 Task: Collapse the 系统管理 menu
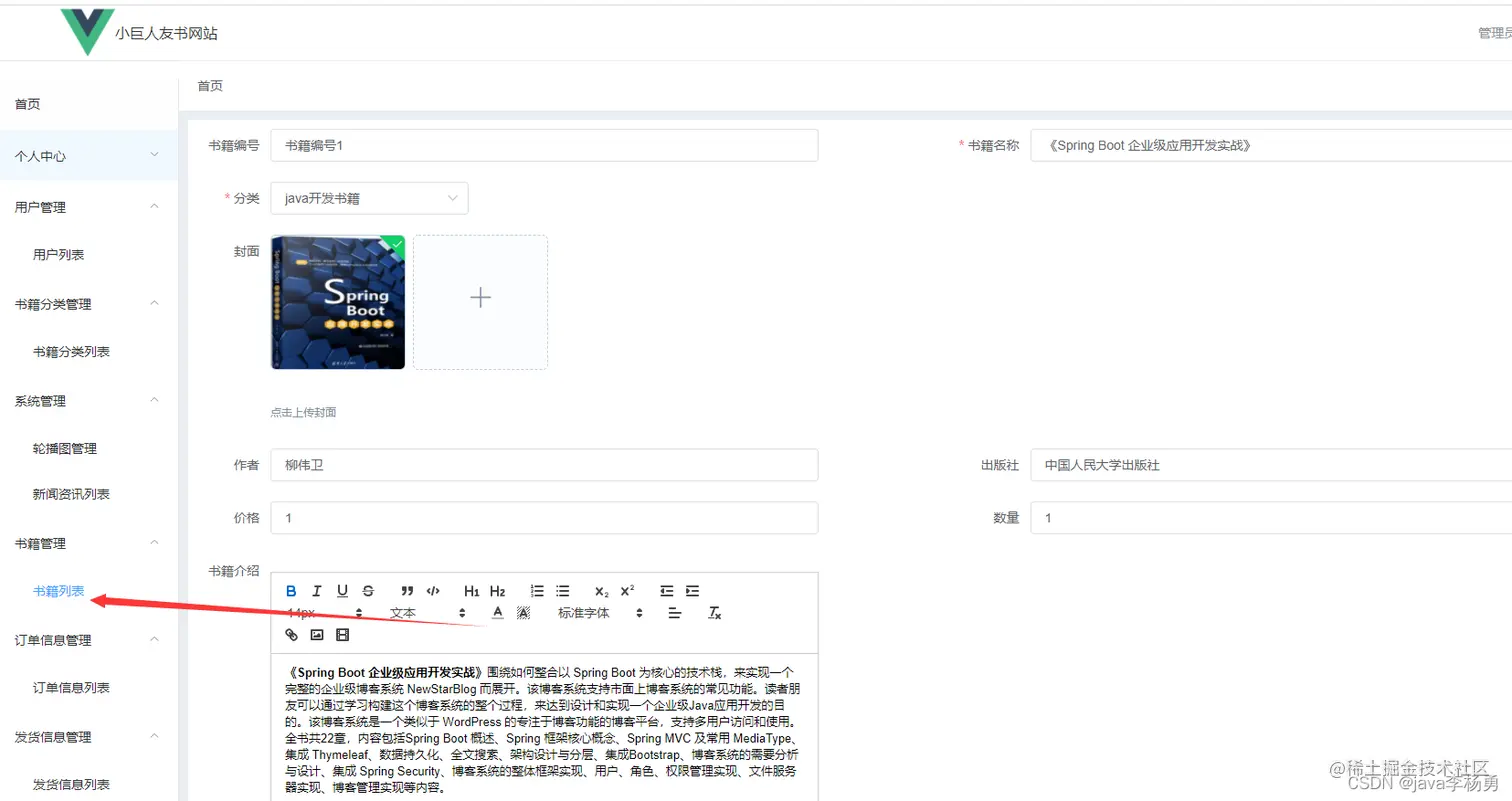tap(89, 401)
